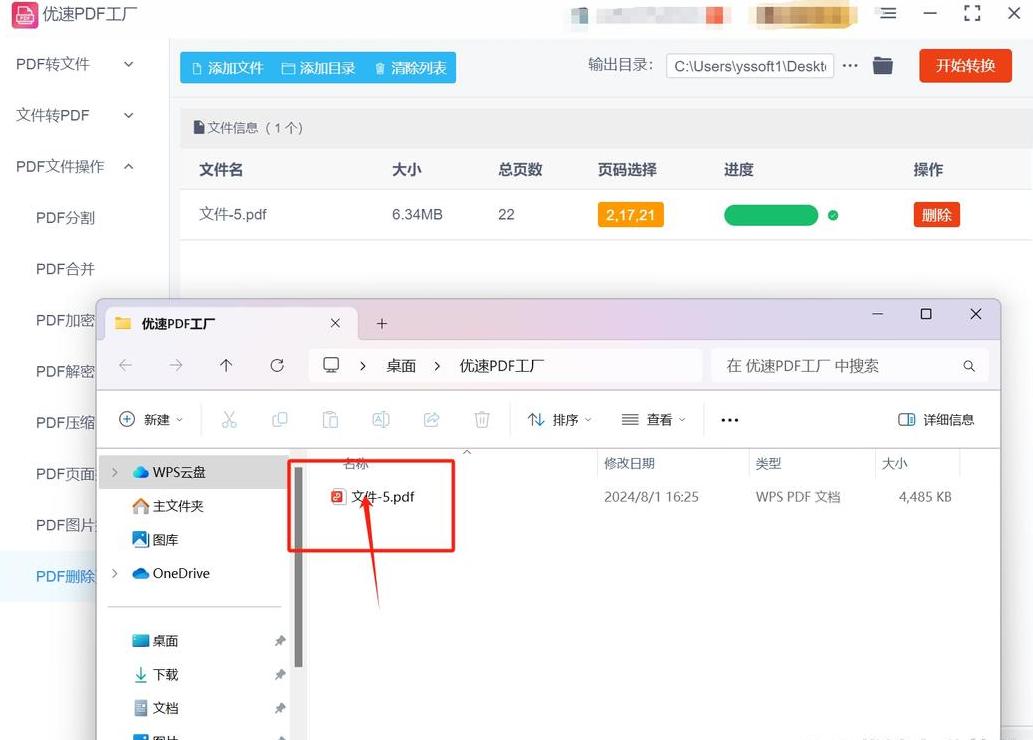
Task: Sort by 大小 column in Explorer
Action: pos(895,463)
